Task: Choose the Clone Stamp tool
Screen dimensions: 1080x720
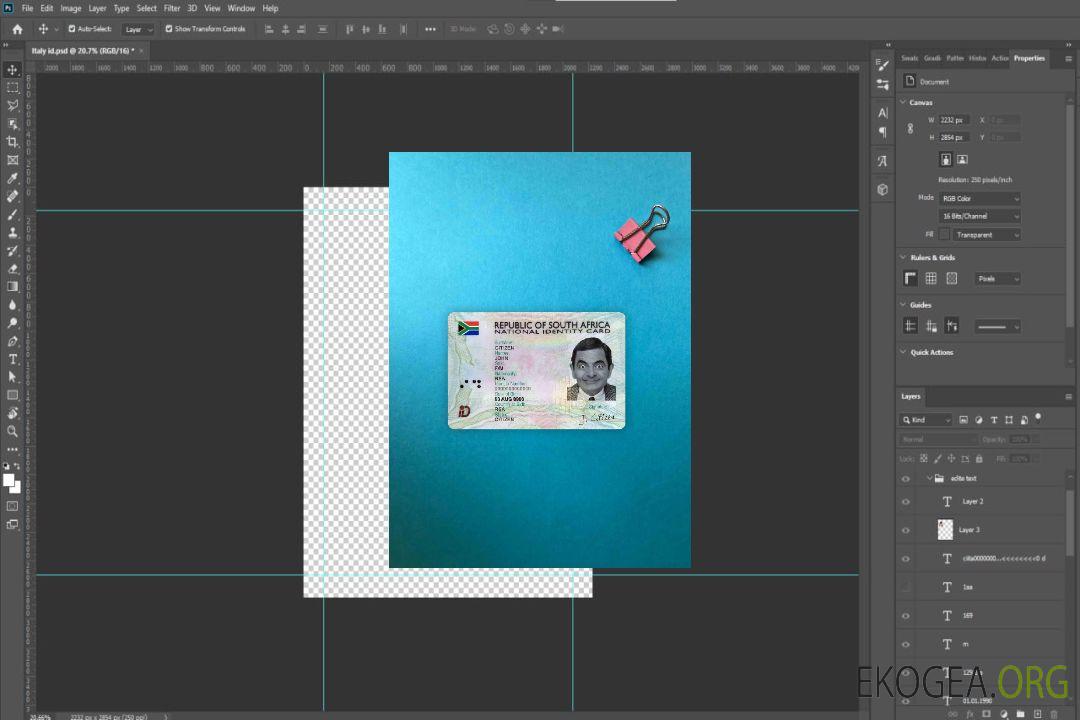Action: [13, 232]
